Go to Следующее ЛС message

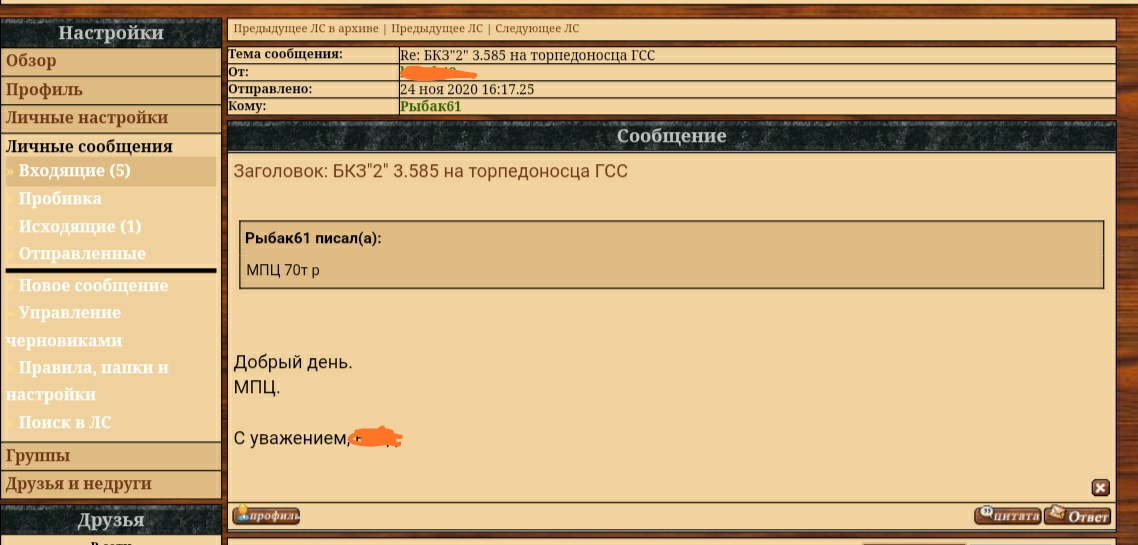[x=537, y=29]
